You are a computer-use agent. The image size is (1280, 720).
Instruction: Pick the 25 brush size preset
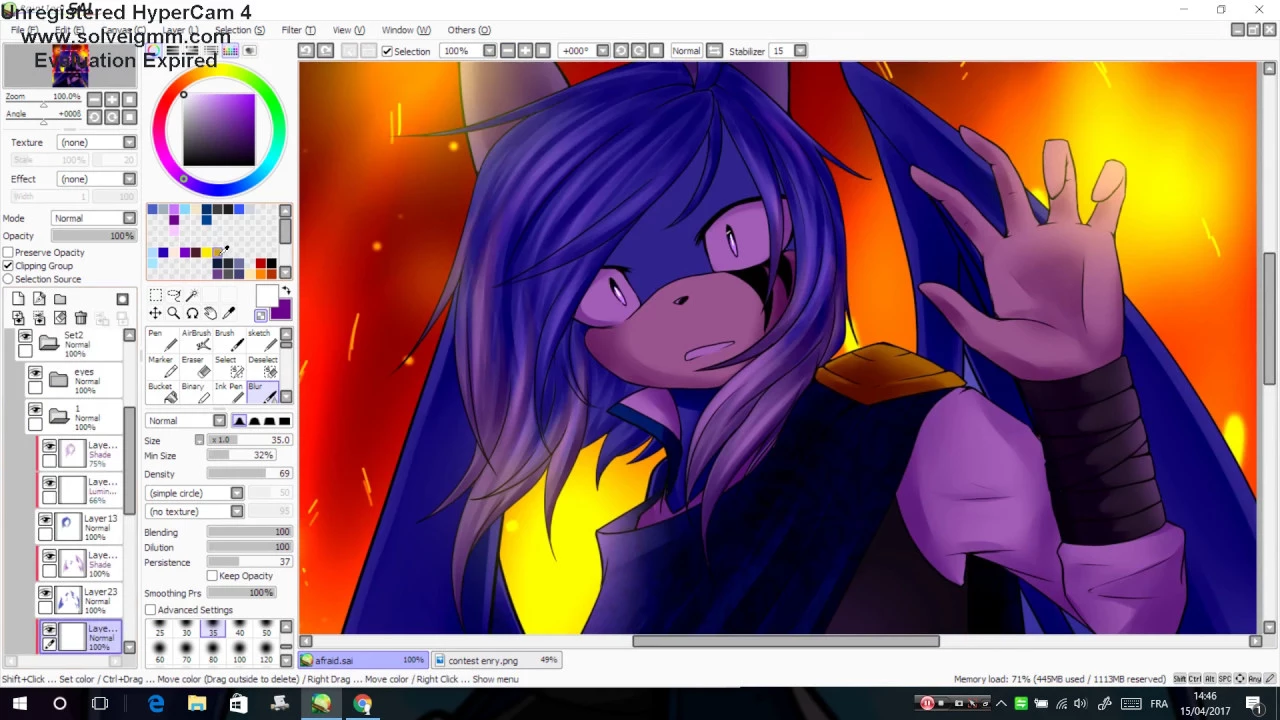coord(160,629)
